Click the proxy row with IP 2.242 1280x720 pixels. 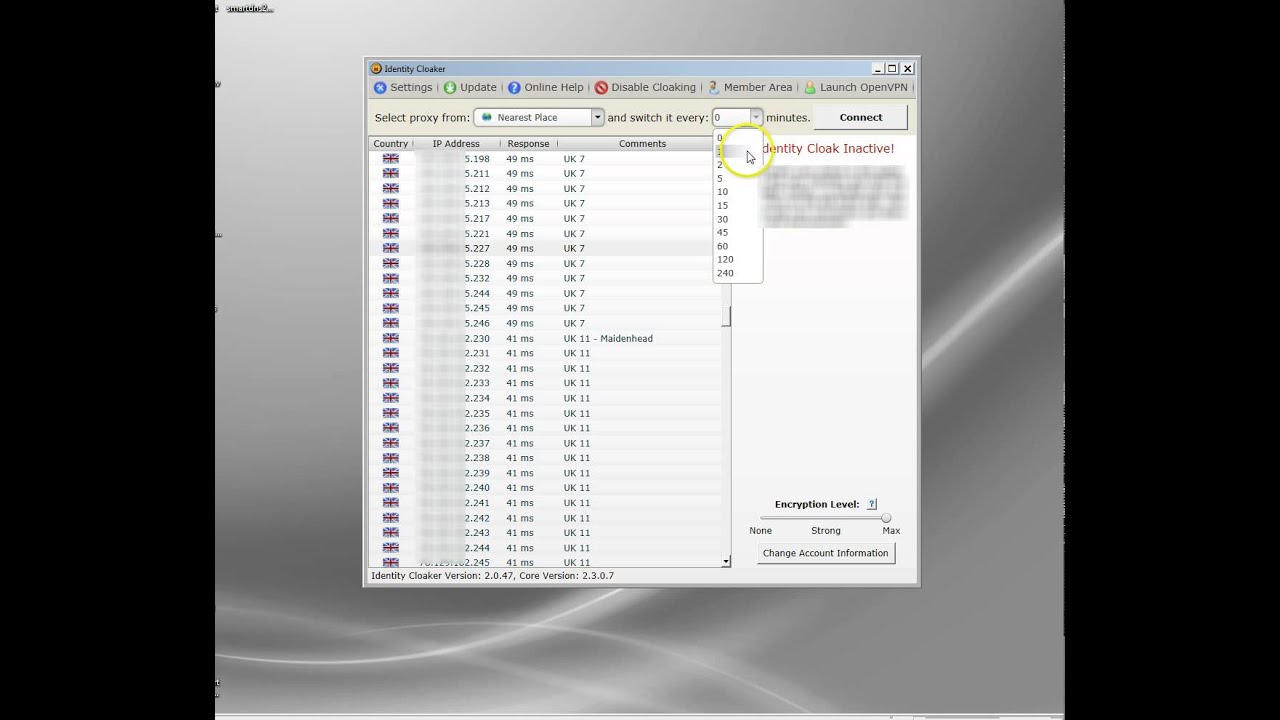pyautogui.click(x=545, y=518)
